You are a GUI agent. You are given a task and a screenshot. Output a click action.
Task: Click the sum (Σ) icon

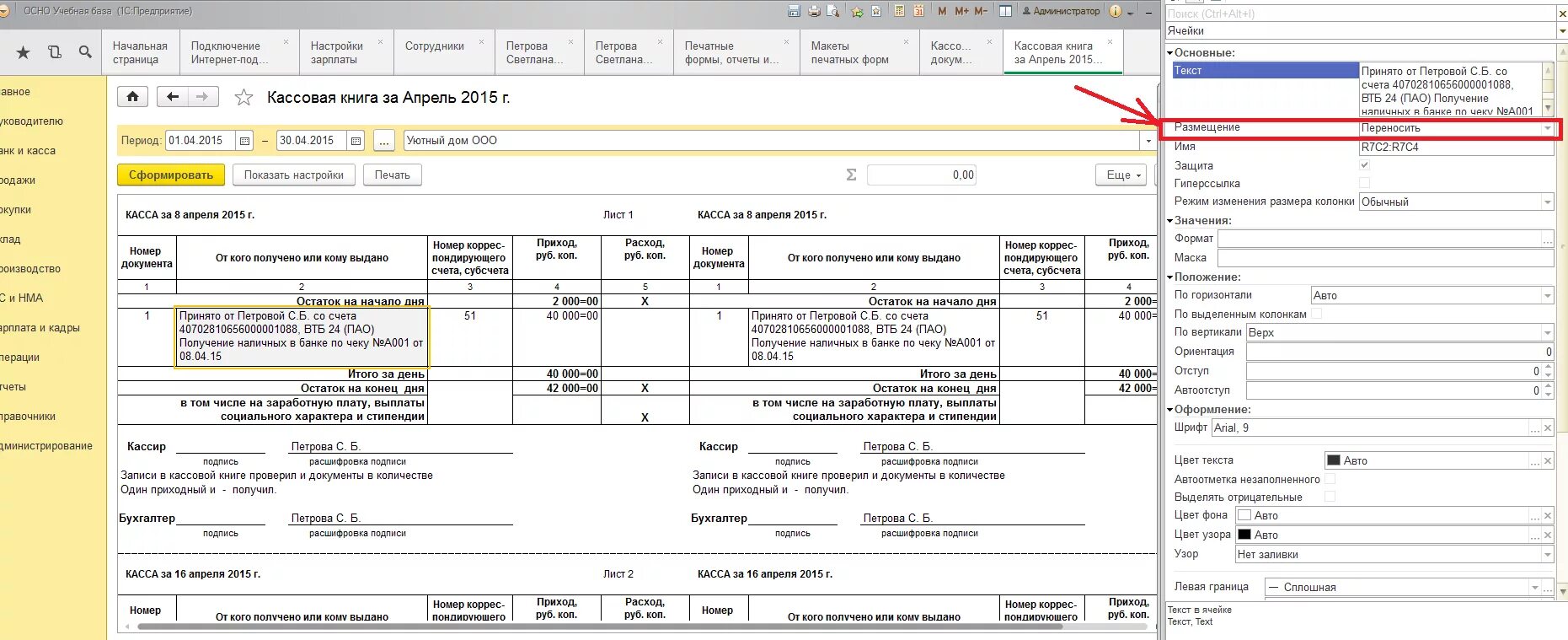tap(851, 175)
